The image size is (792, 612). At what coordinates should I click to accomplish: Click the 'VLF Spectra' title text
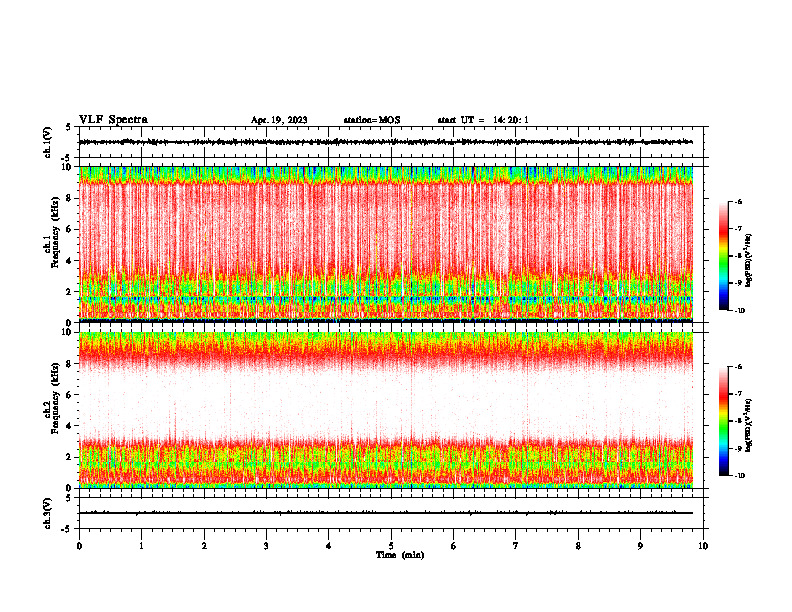click(x=113, y=120)
